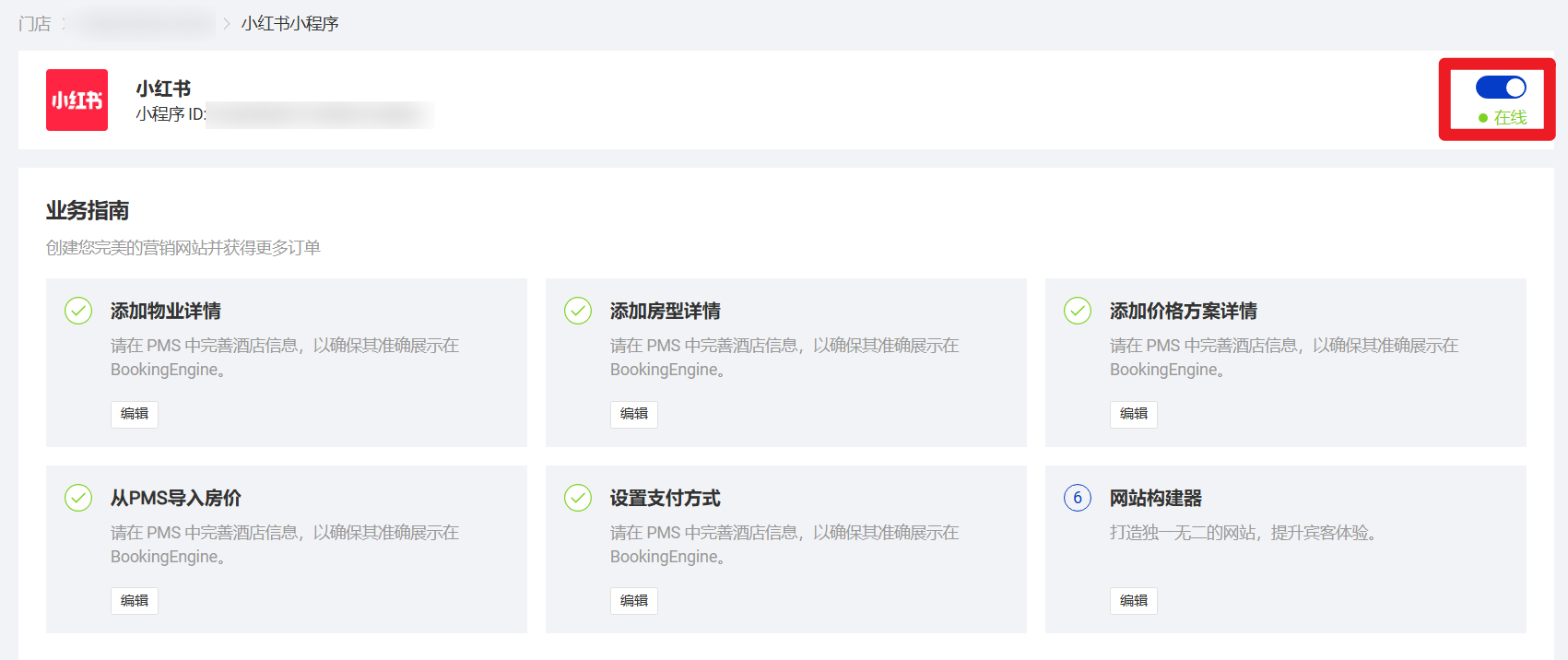The width and height of the screenshot is (1568, 660).
Task: Click the 在线 status label
Action: click(1509, 118)
